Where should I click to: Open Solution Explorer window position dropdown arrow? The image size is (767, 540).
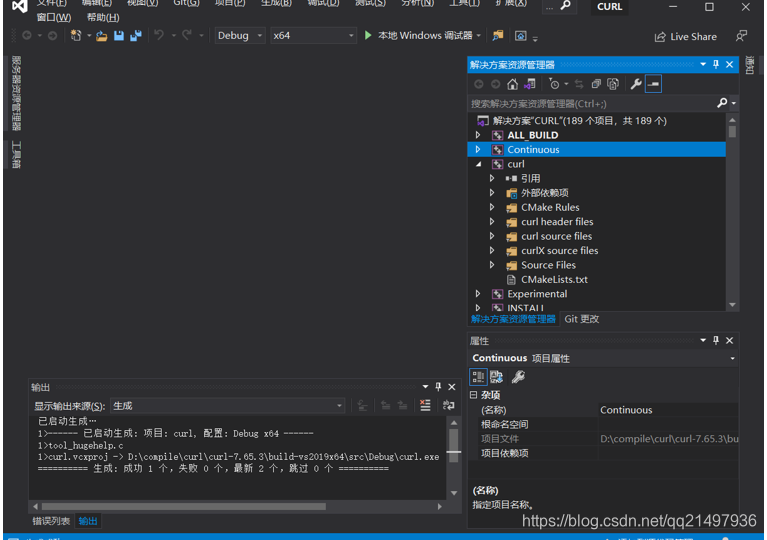(703, 65)
